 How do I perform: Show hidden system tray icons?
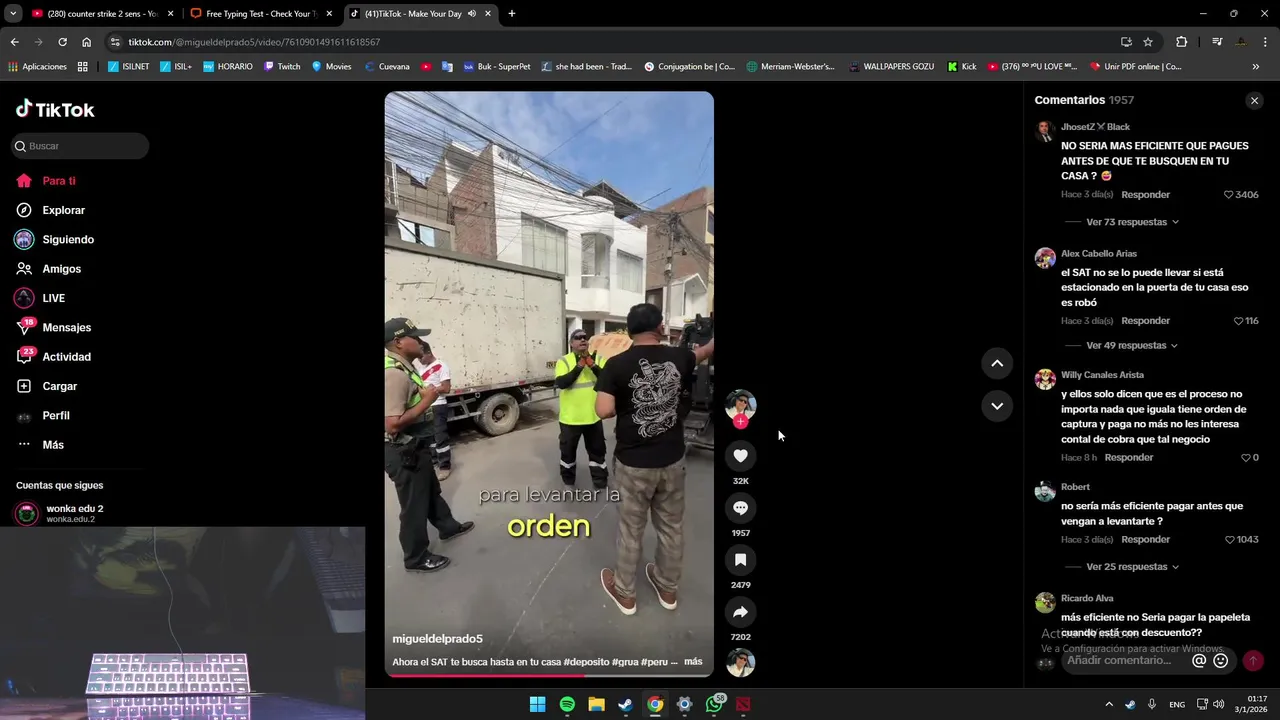1108,705
